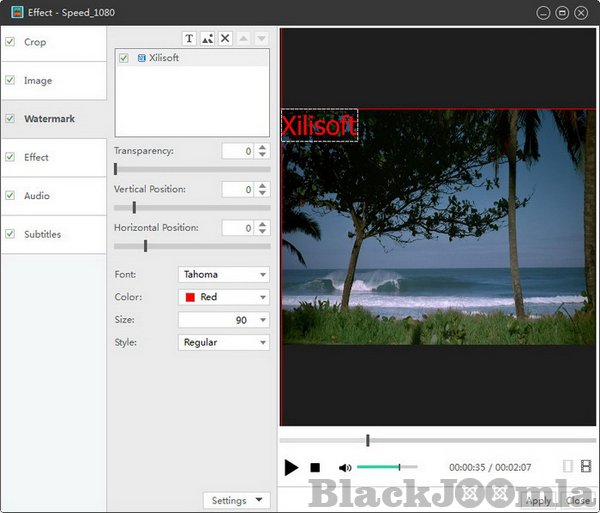
Task: Play the video preview
Action: tap(291, 467)
